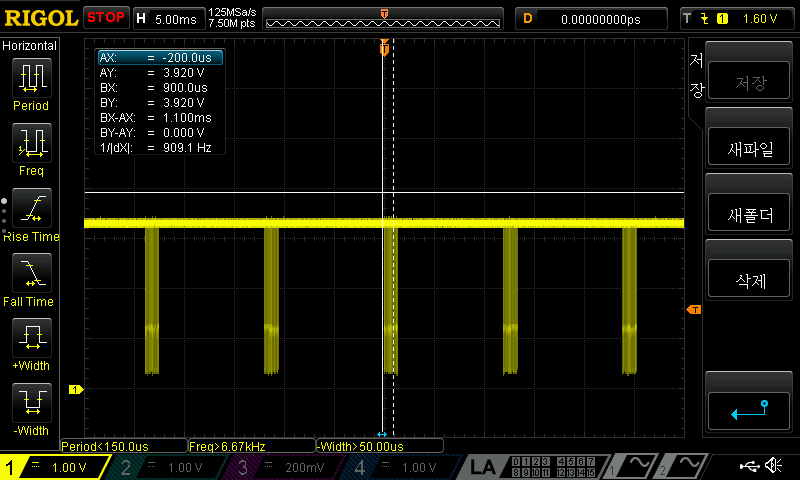Click the STOP run status indicator
The height and width of the screenshot is (480, 800).
[106, 18]
